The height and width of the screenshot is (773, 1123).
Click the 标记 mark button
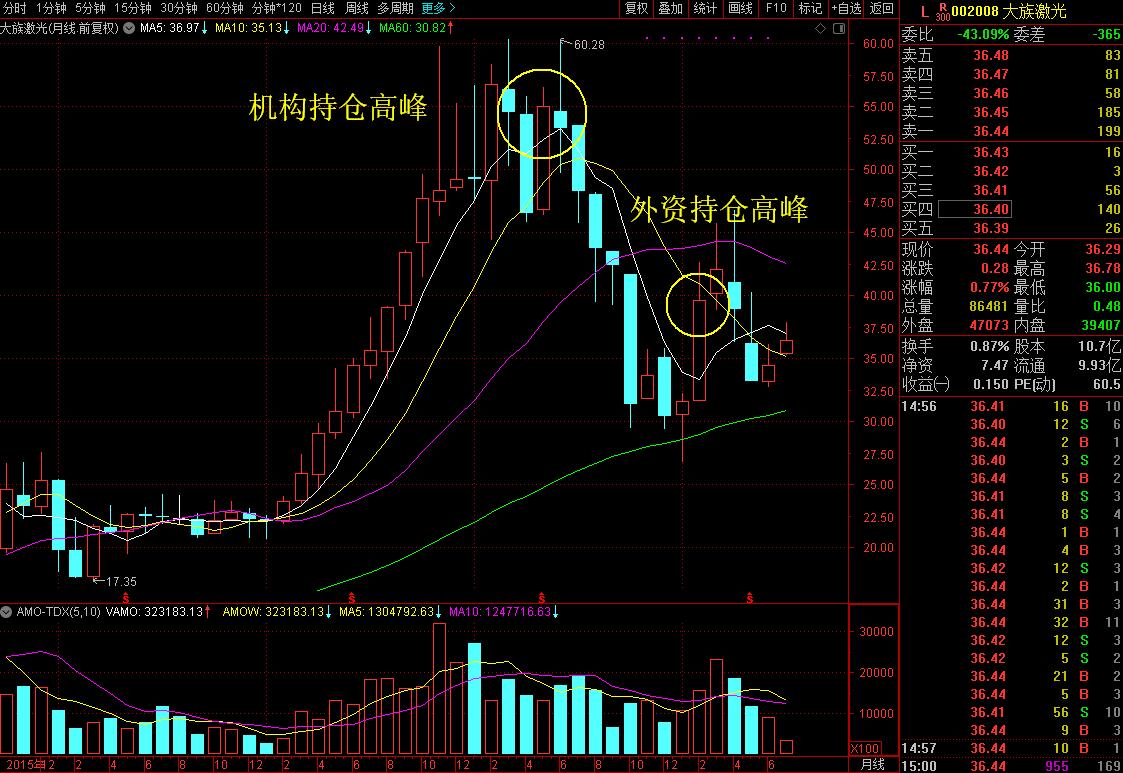click(810, 9)
